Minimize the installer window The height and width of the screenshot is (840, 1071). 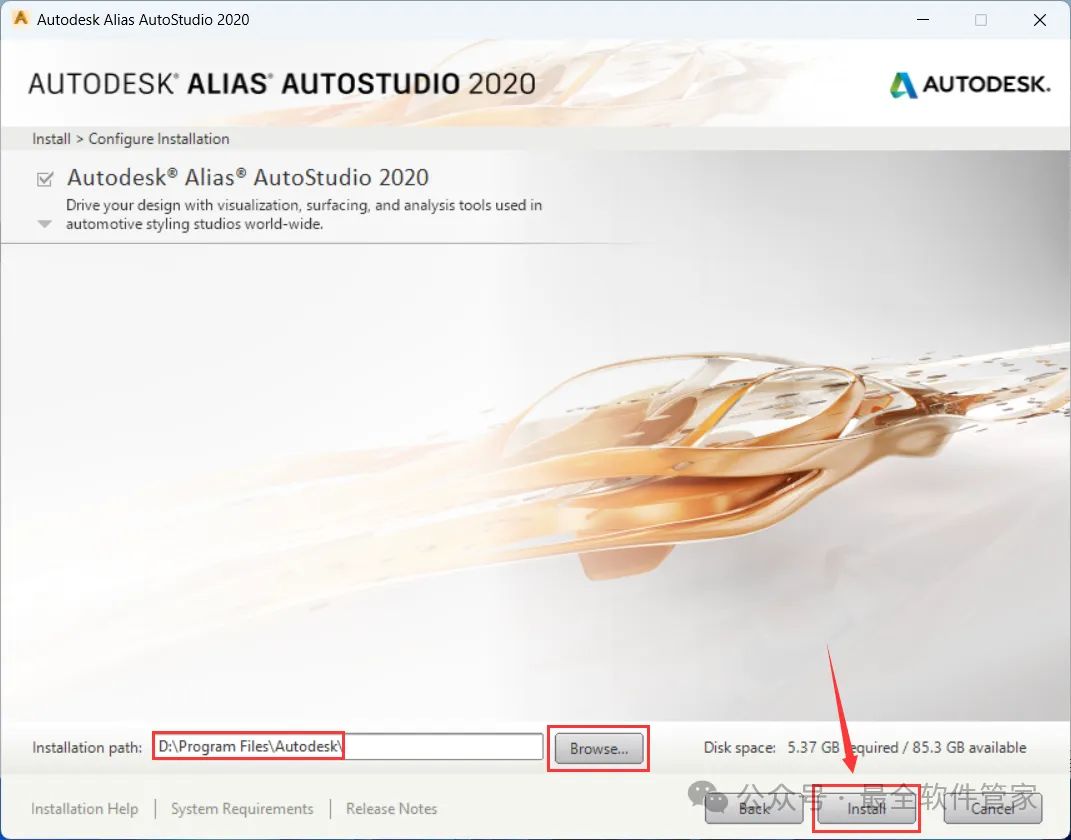(x=923, y=20)
